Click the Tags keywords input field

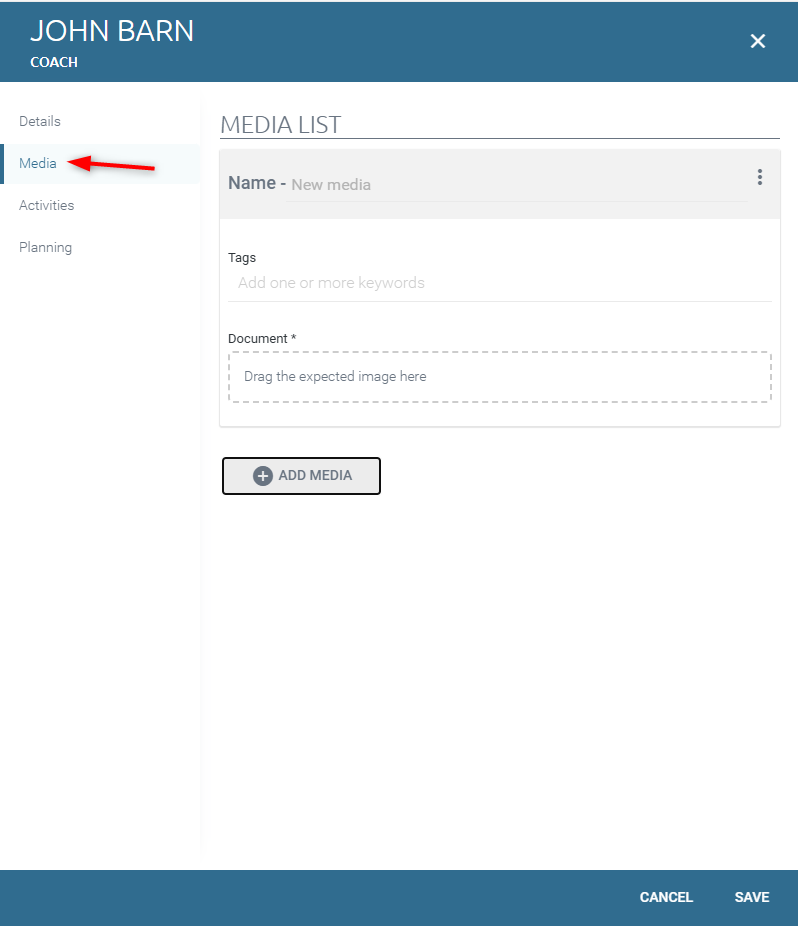pos(499,283)
